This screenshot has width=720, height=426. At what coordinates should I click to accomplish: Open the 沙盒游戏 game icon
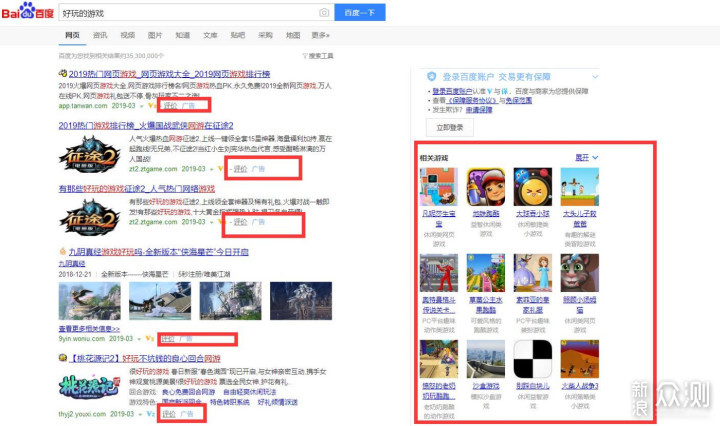pyautogui.click(x=486, y=359)
